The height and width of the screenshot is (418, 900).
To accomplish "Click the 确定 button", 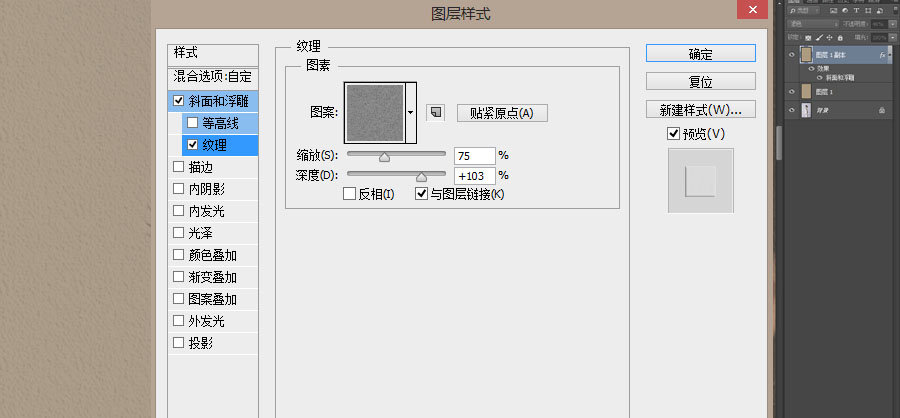I will click(x=701, y=53).
